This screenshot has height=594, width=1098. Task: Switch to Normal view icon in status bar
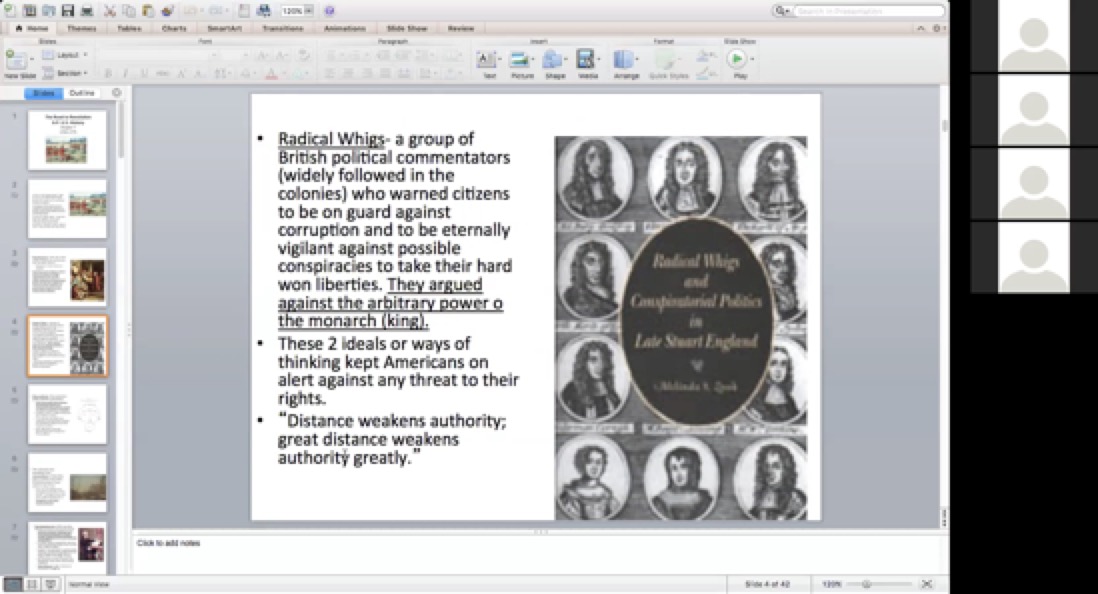13,583
